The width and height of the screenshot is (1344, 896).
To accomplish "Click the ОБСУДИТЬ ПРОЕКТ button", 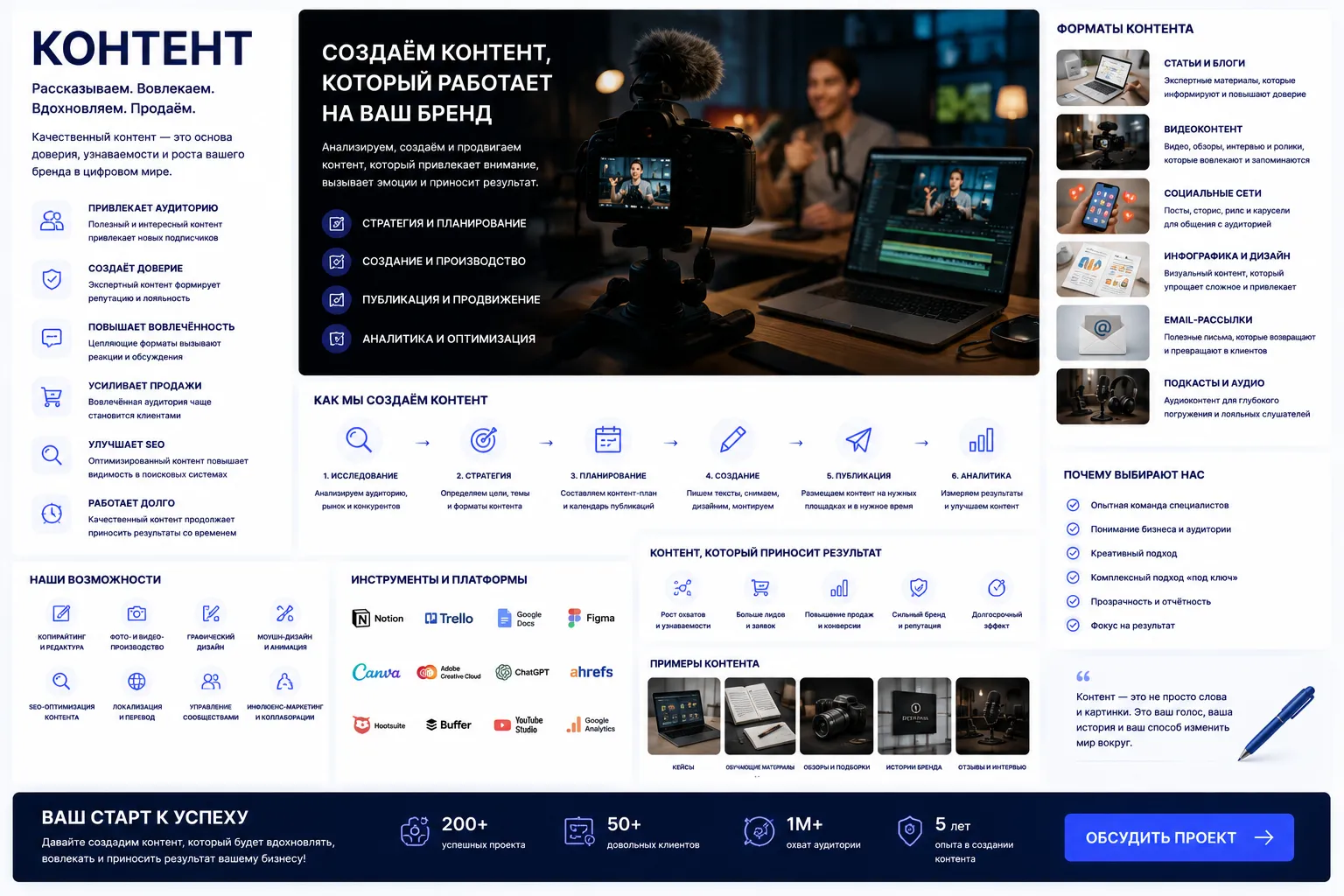I will tap(1179, 837).
